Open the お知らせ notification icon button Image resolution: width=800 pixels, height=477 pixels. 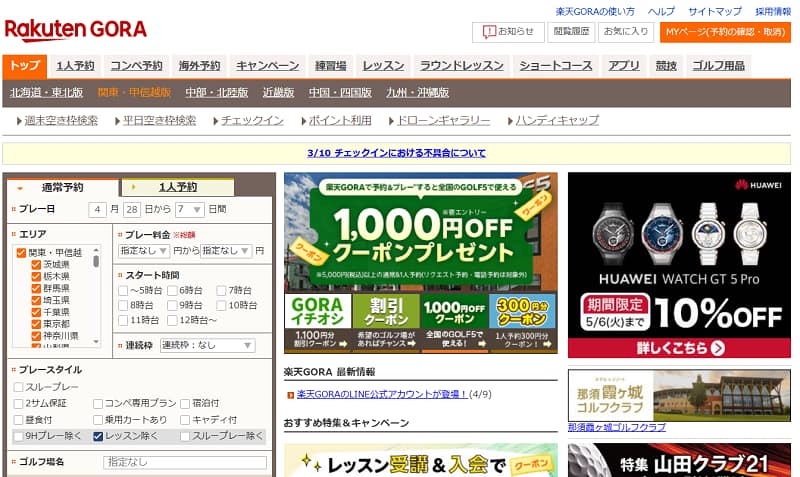pyautogui.click(x=508, y=32)
